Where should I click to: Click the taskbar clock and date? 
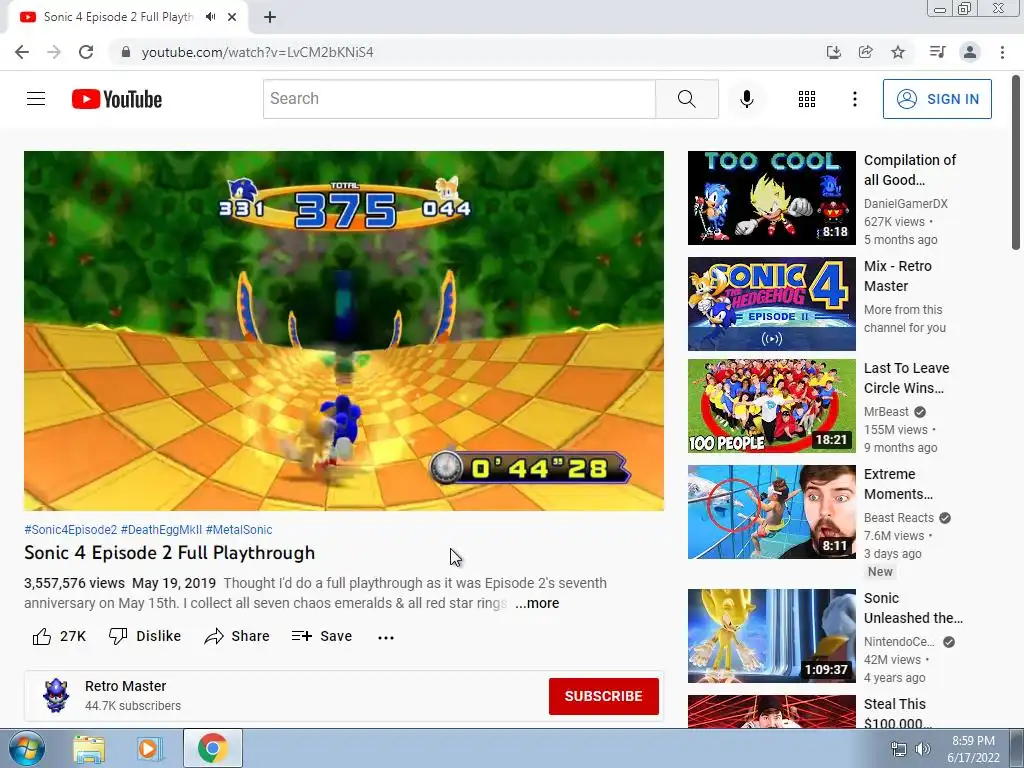pyautogui.click(x=973, y=749)
